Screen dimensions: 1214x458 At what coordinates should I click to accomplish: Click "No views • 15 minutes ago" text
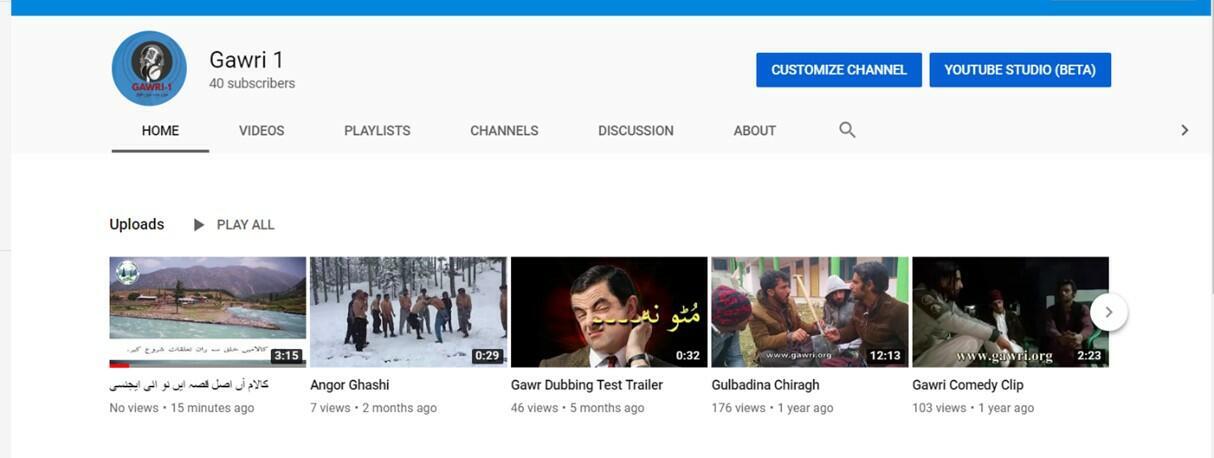[x=182, y=408]
